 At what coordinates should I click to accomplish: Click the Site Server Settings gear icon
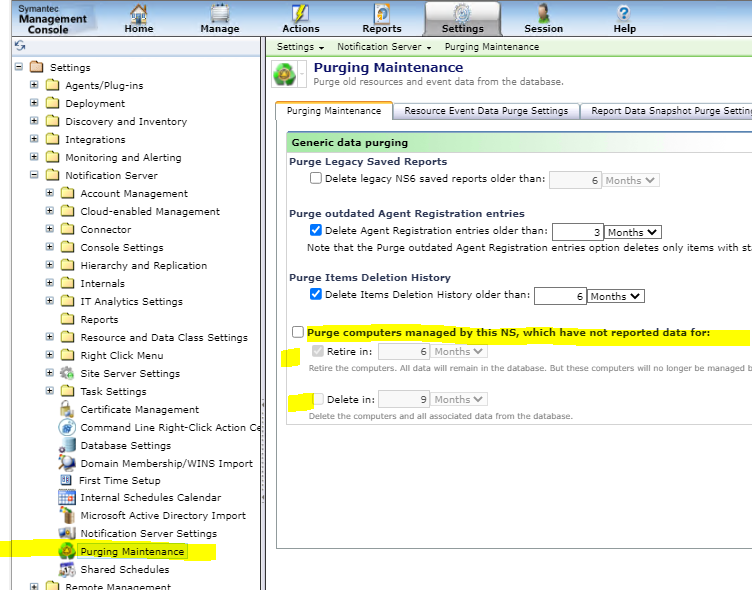pos(67,373)
